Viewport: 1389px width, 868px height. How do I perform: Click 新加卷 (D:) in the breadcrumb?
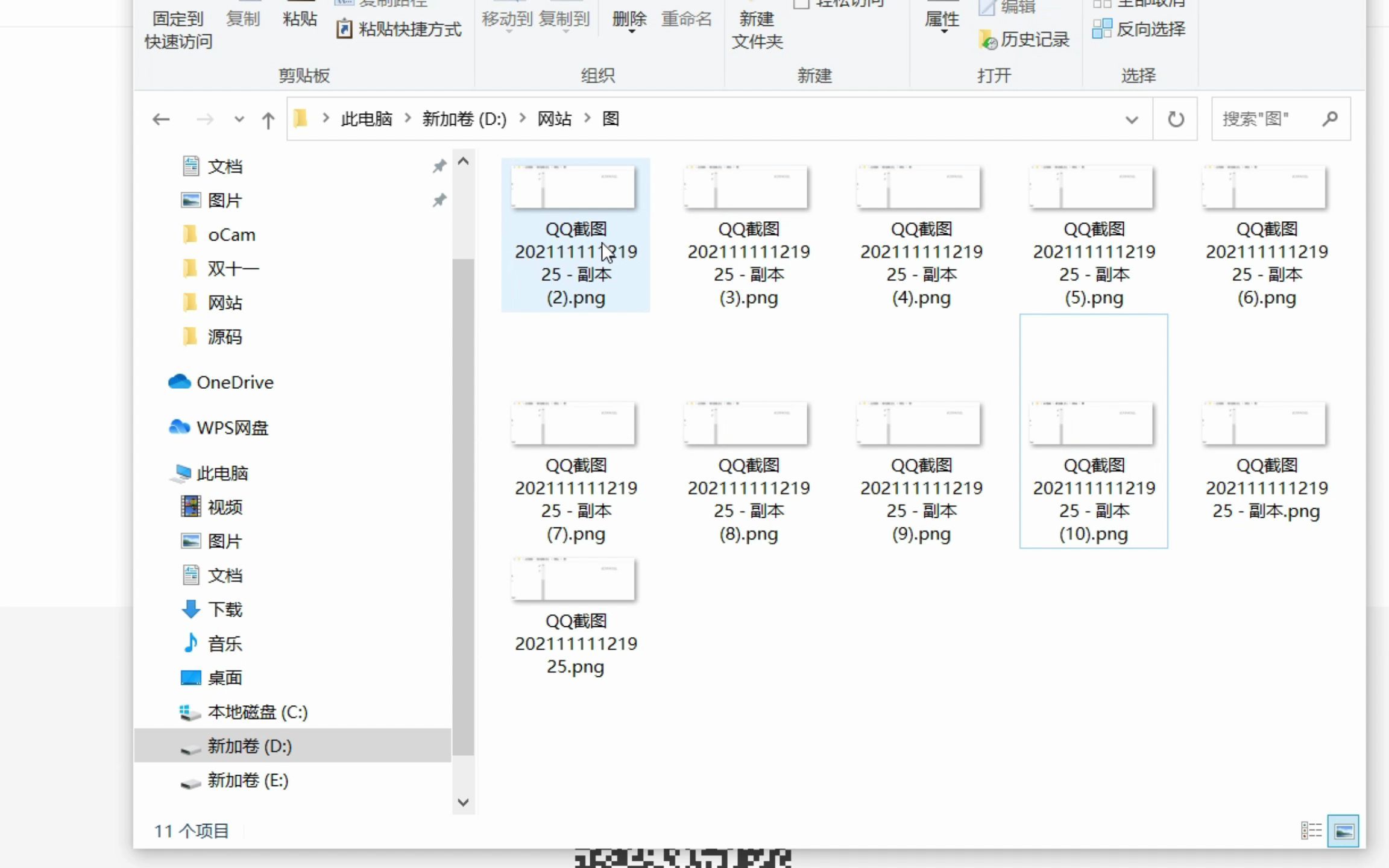click(464, 119)
